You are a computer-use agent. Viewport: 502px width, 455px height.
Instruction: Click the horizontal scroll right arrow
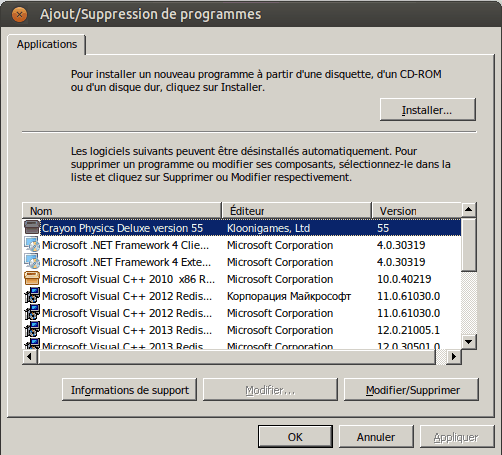click(454, 357)
